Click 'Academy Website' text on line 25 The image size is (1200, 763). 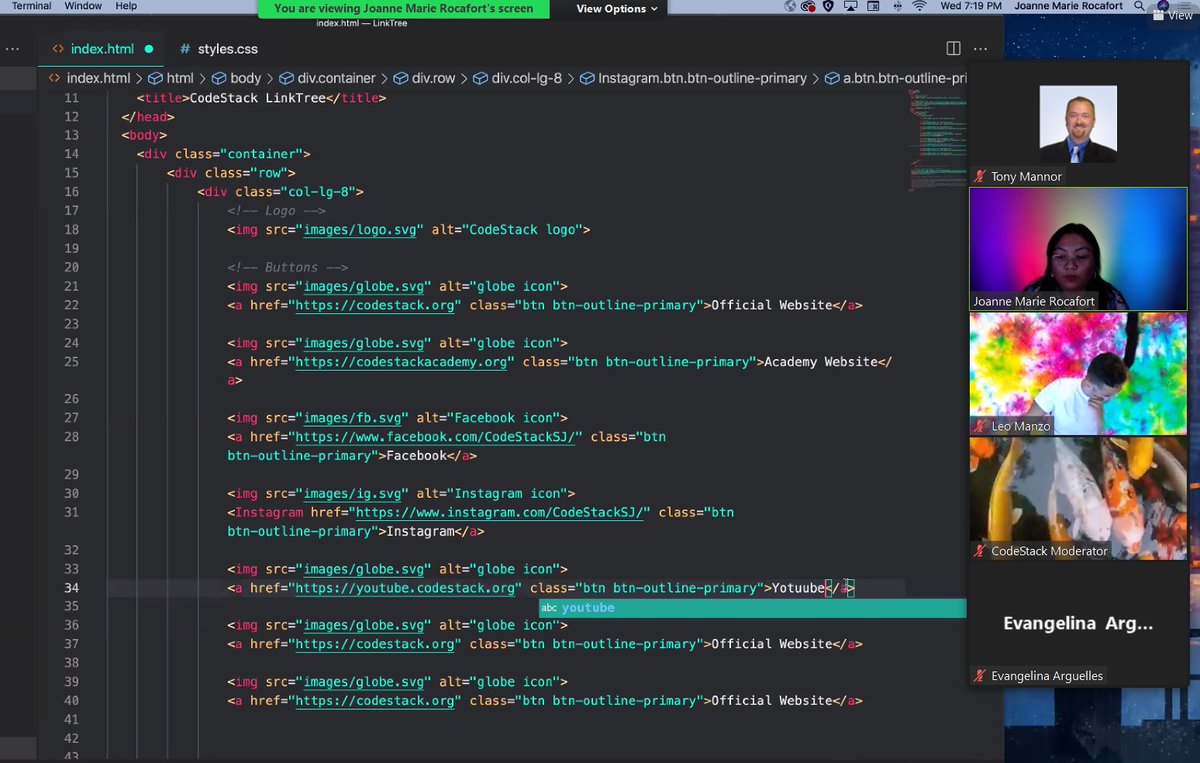coord(821,362)
